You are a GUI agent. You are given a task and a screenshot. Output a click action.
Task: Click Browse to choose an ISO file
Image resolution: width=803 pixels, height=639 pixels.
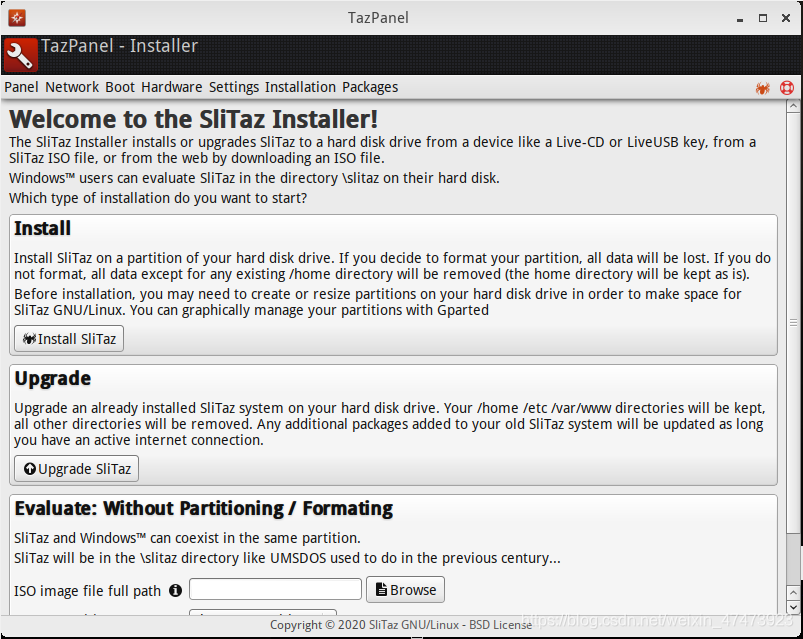click(x=406, y=589)
